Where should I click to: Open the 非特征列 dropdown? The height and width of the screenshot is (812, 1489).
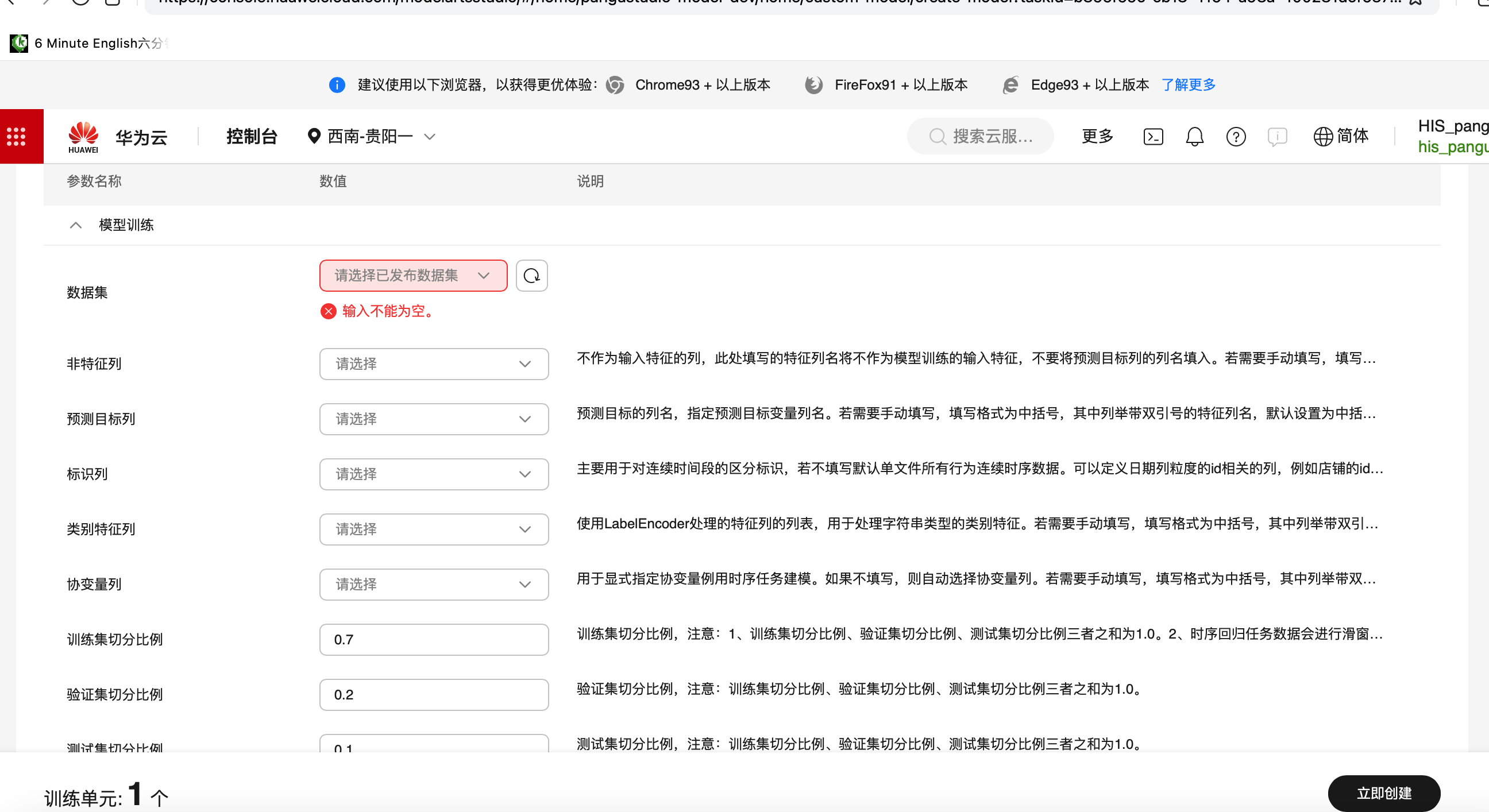coord(434,364)
